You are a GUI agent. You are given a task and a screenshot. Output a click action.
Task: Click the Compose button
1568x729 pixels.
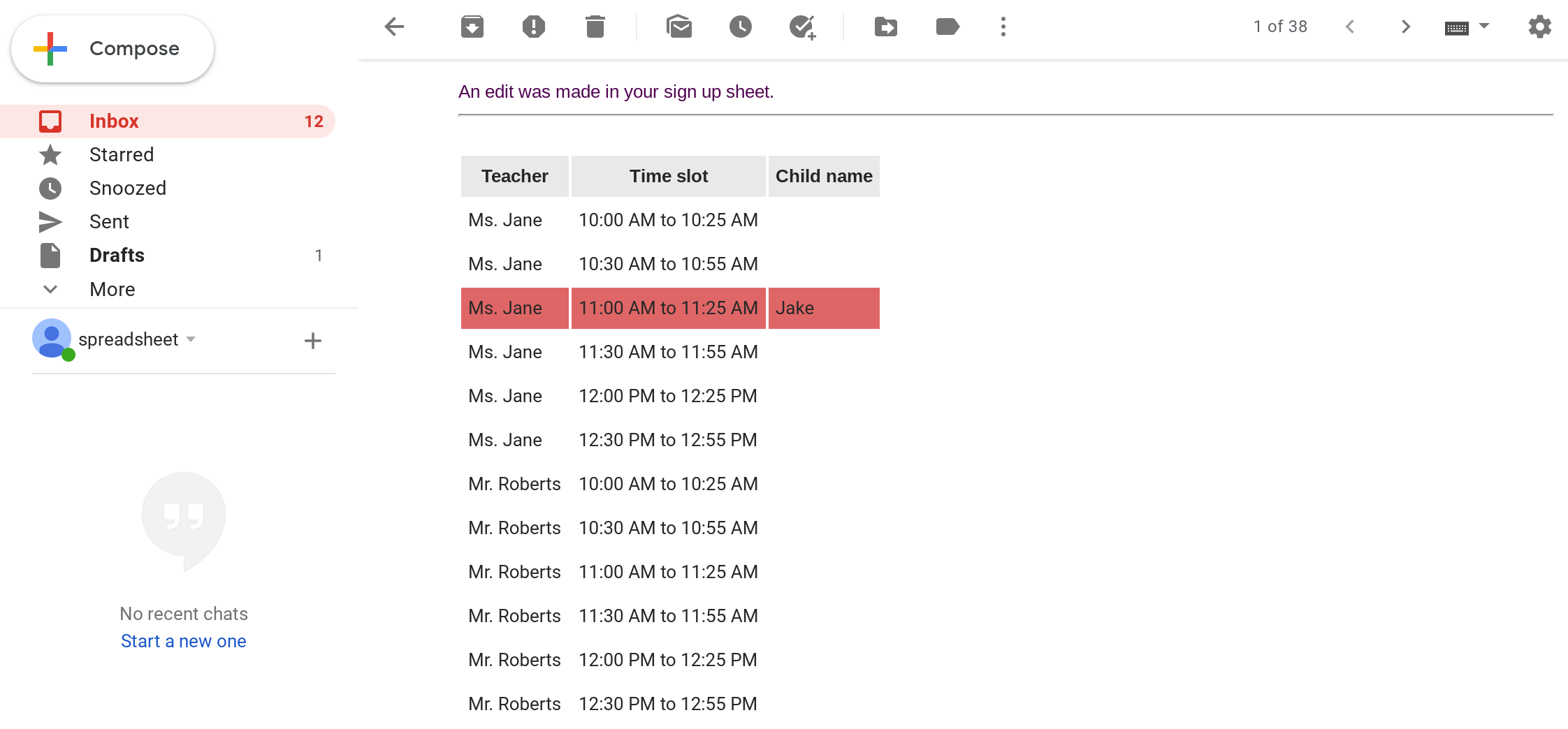point(113,49)
